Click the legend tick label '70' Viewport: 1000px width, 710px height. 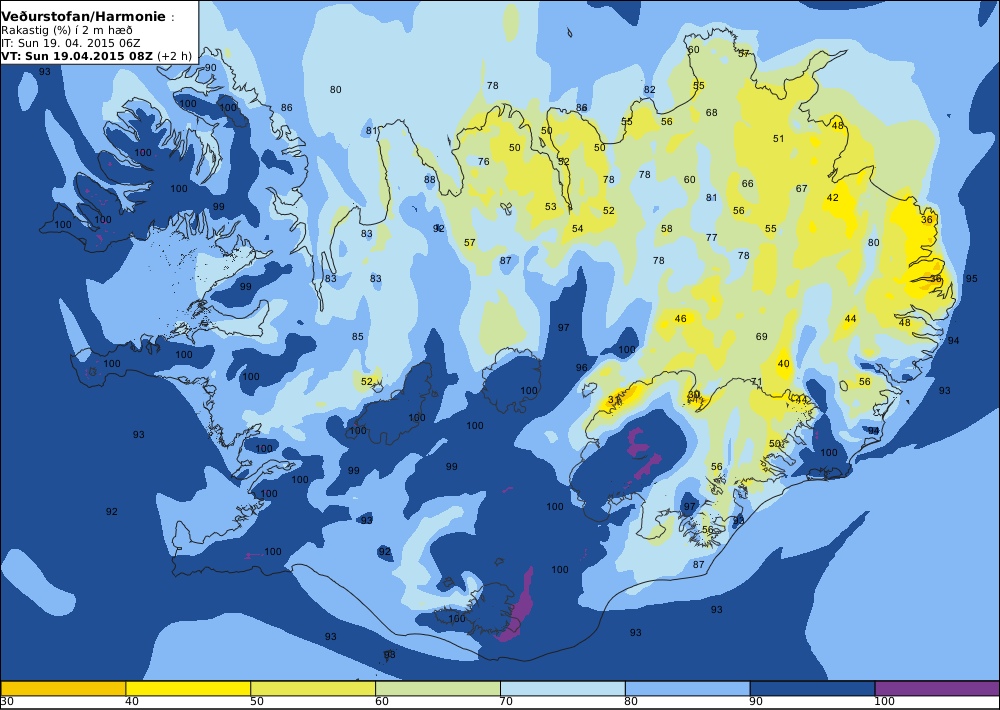pos(506,702)
